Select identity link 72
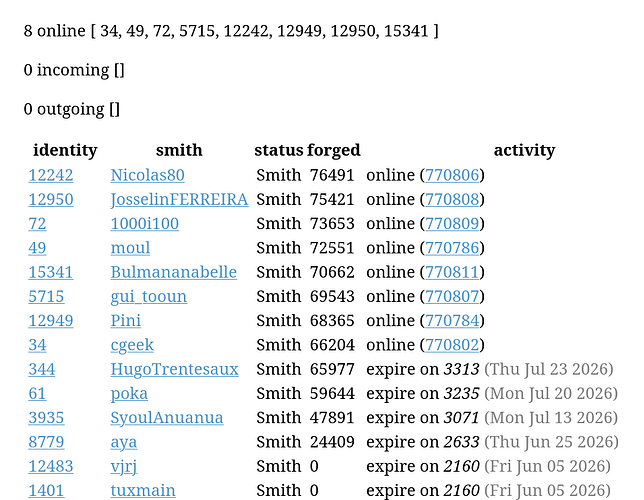This screenshot has width=644, height=500. coord(37,224)
